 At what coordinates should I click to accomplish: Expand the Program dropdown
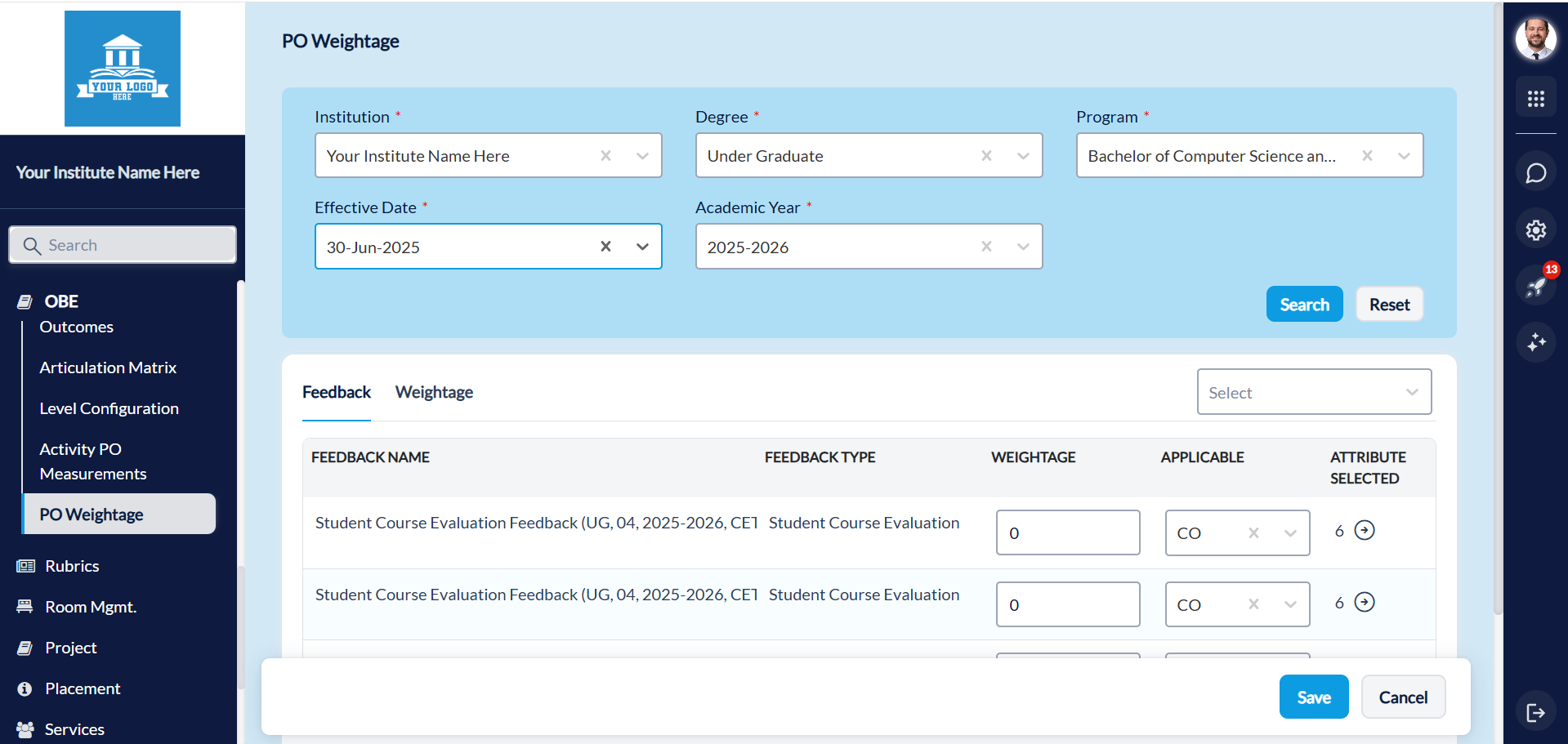click(1404, 155)
